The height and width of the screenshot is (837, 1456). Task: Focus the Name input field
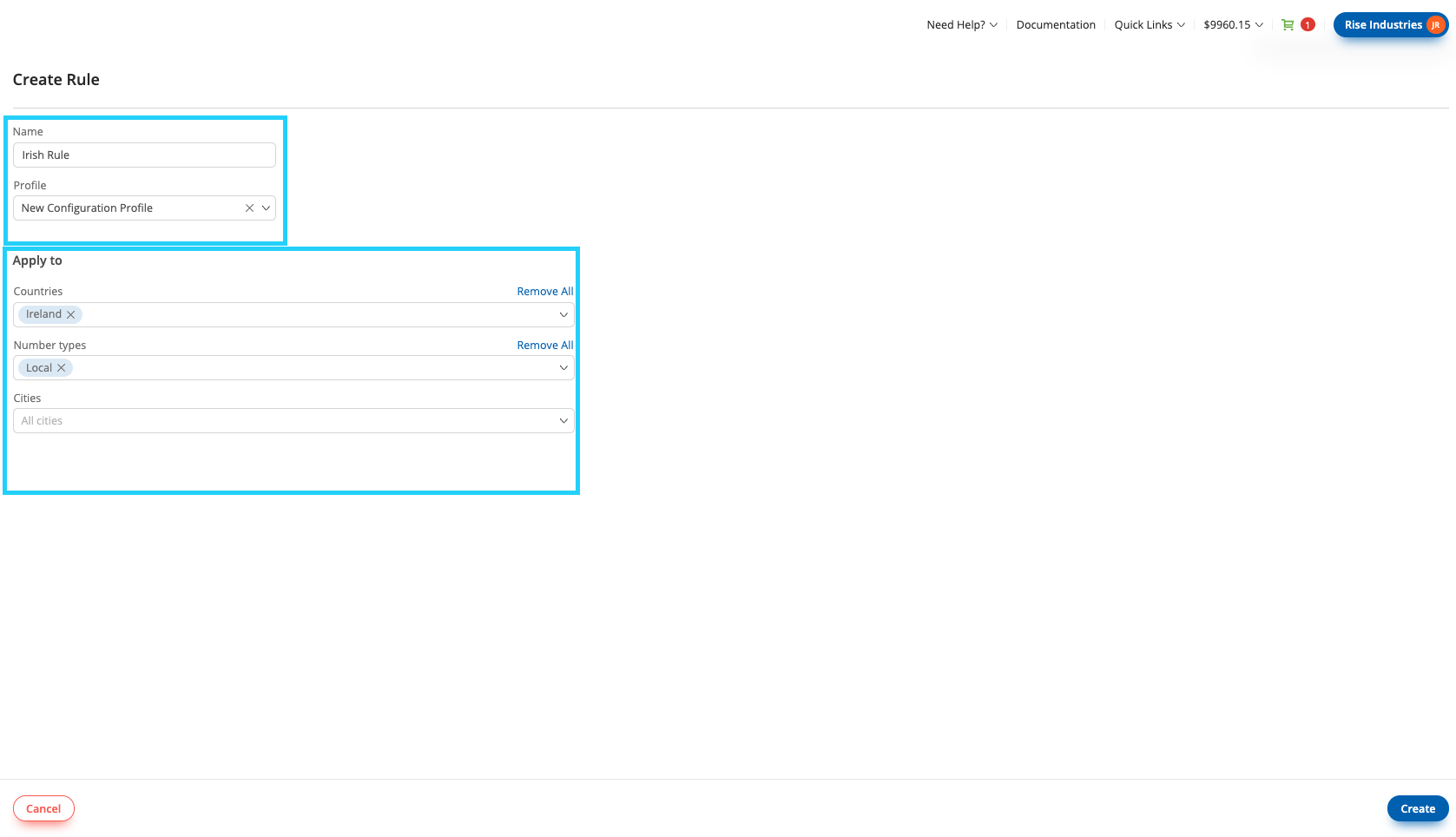point(144,155)
